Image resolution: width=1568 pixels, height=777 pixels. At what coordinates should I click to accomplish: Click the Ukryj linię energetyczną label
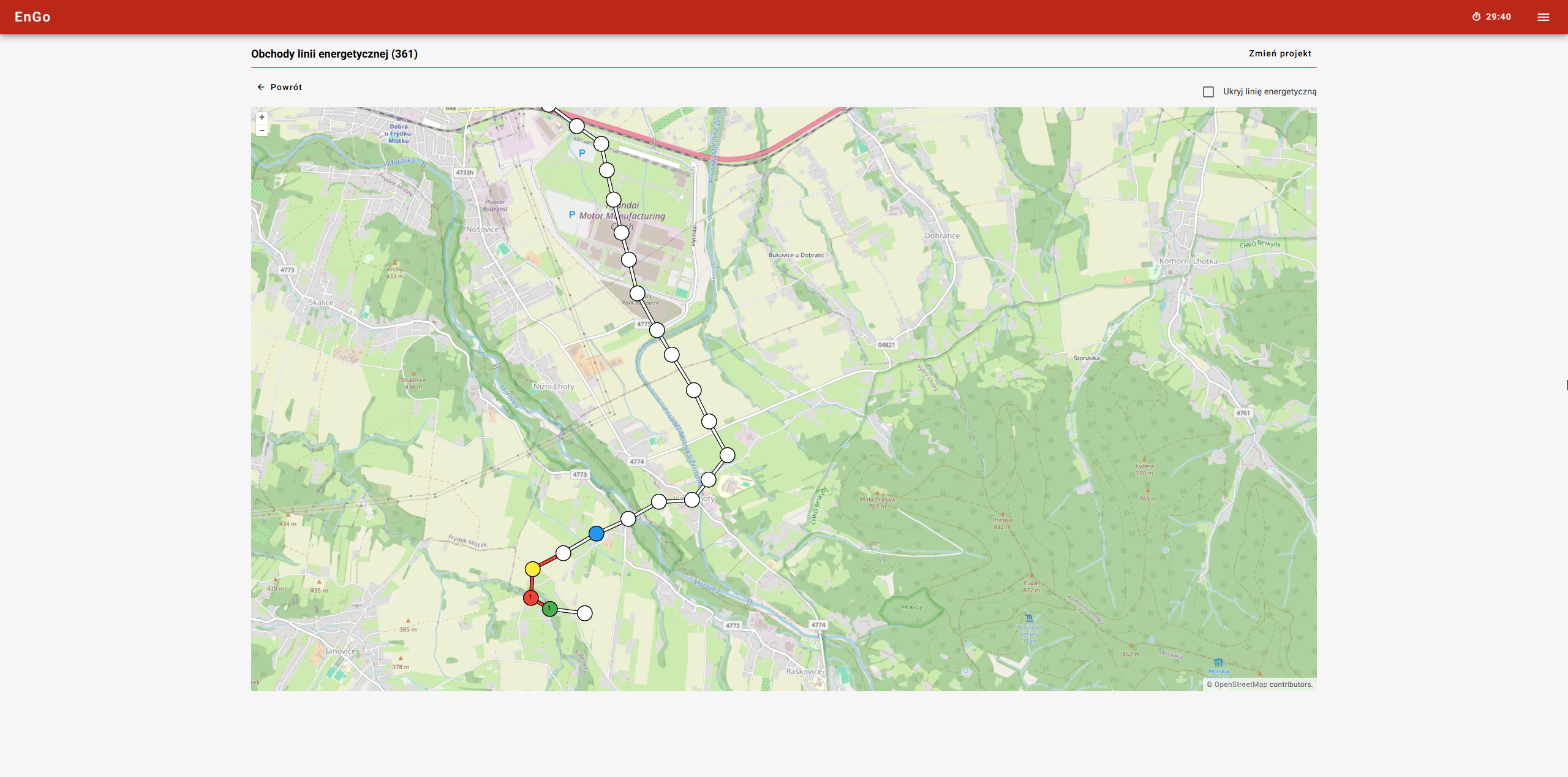pos(1269,92)
